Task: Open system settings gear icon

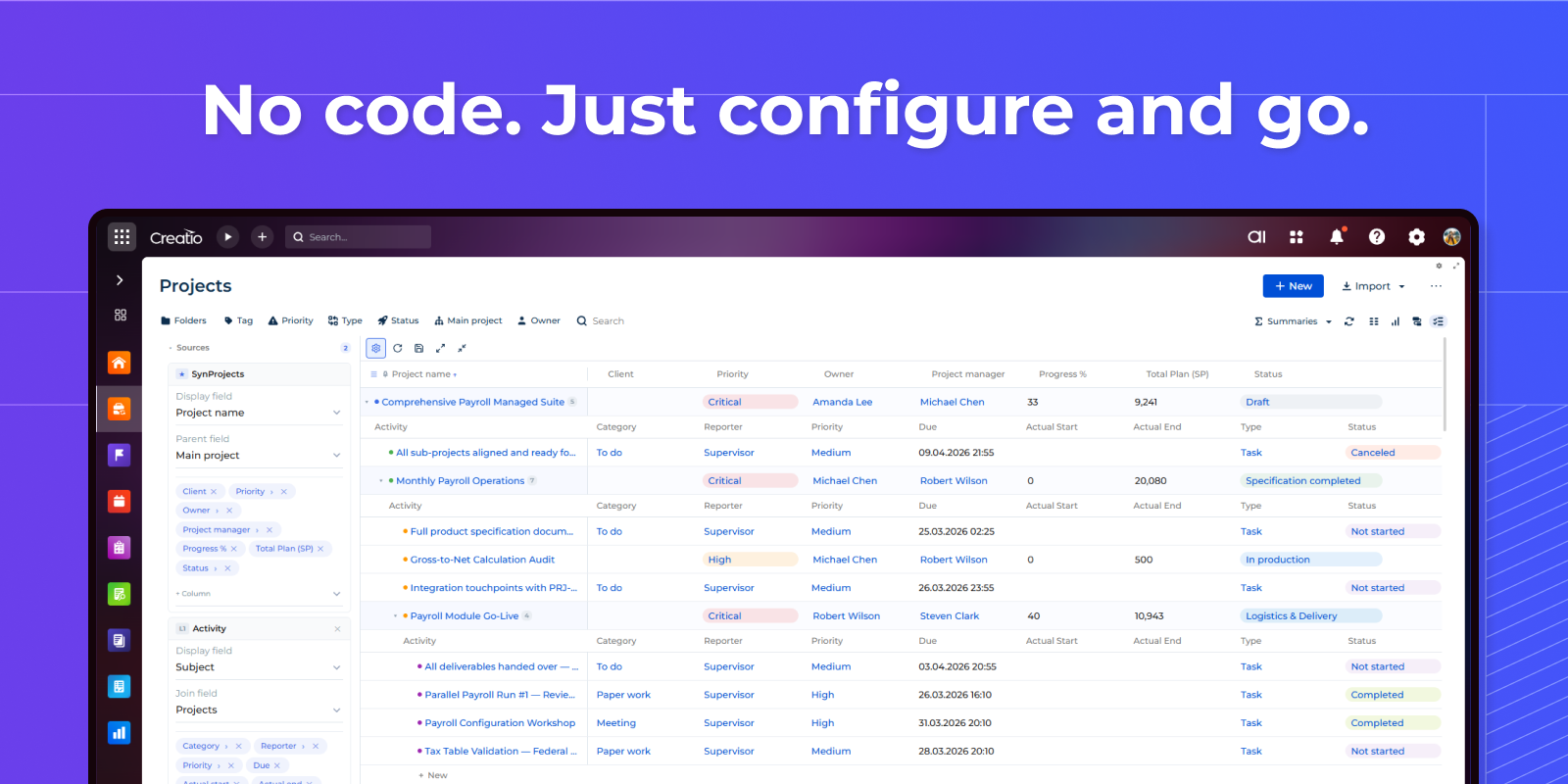Action: point(1416,236)
